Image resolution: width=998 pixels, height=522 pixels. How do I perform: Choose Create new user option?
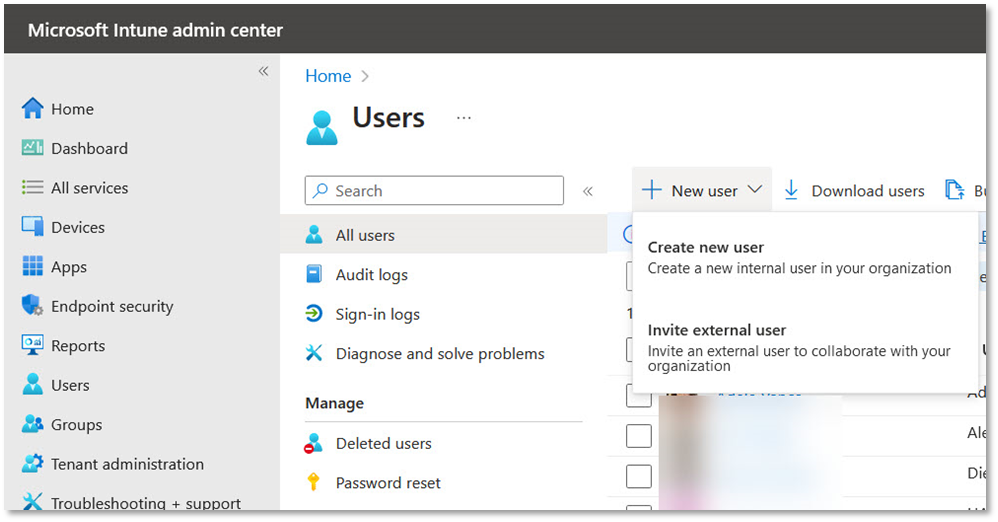click(706, 247)
